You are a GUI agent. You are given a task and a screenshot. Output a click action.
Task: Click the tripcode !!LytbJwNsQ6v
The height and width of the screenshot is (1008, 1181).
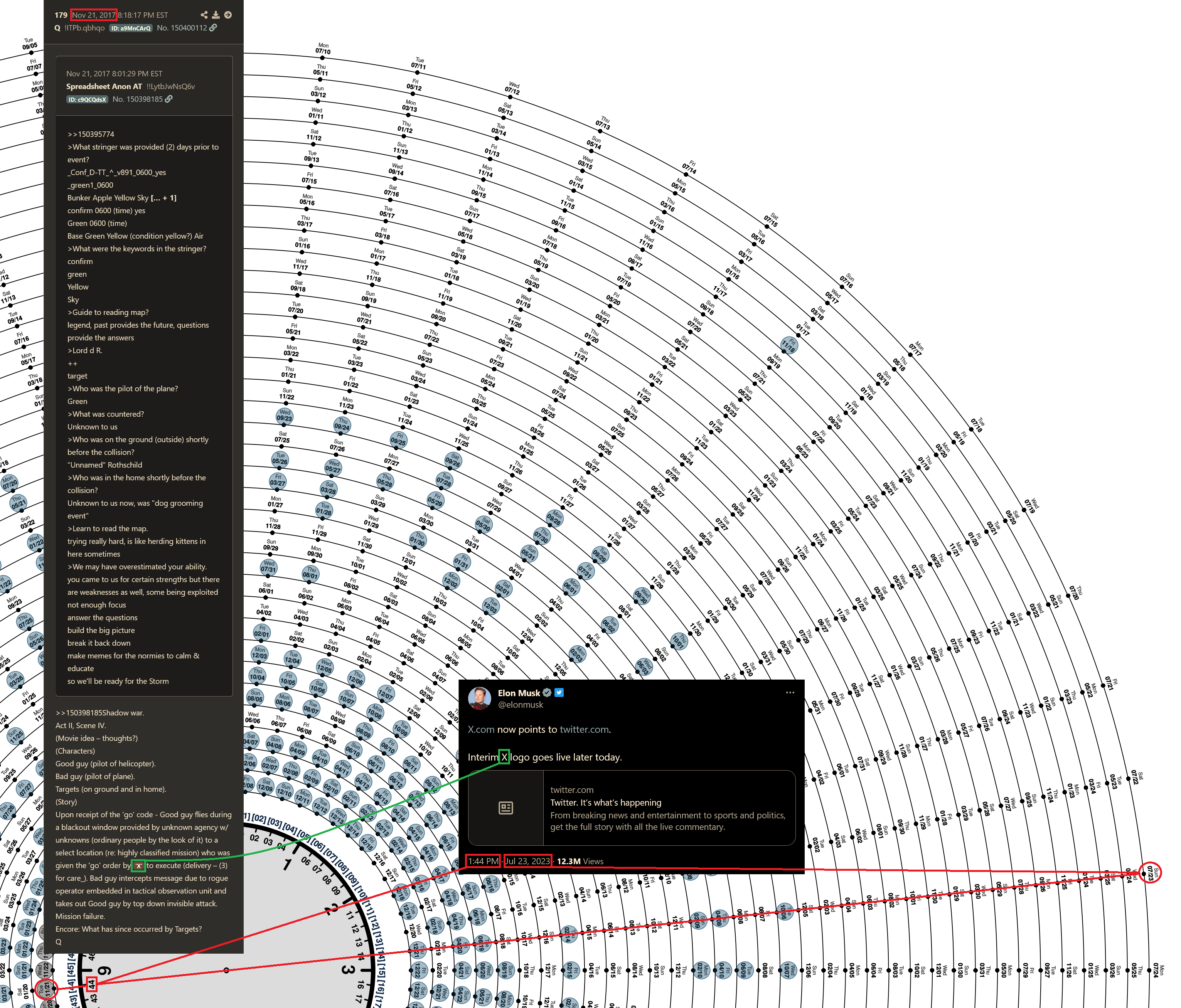(170, 86)
